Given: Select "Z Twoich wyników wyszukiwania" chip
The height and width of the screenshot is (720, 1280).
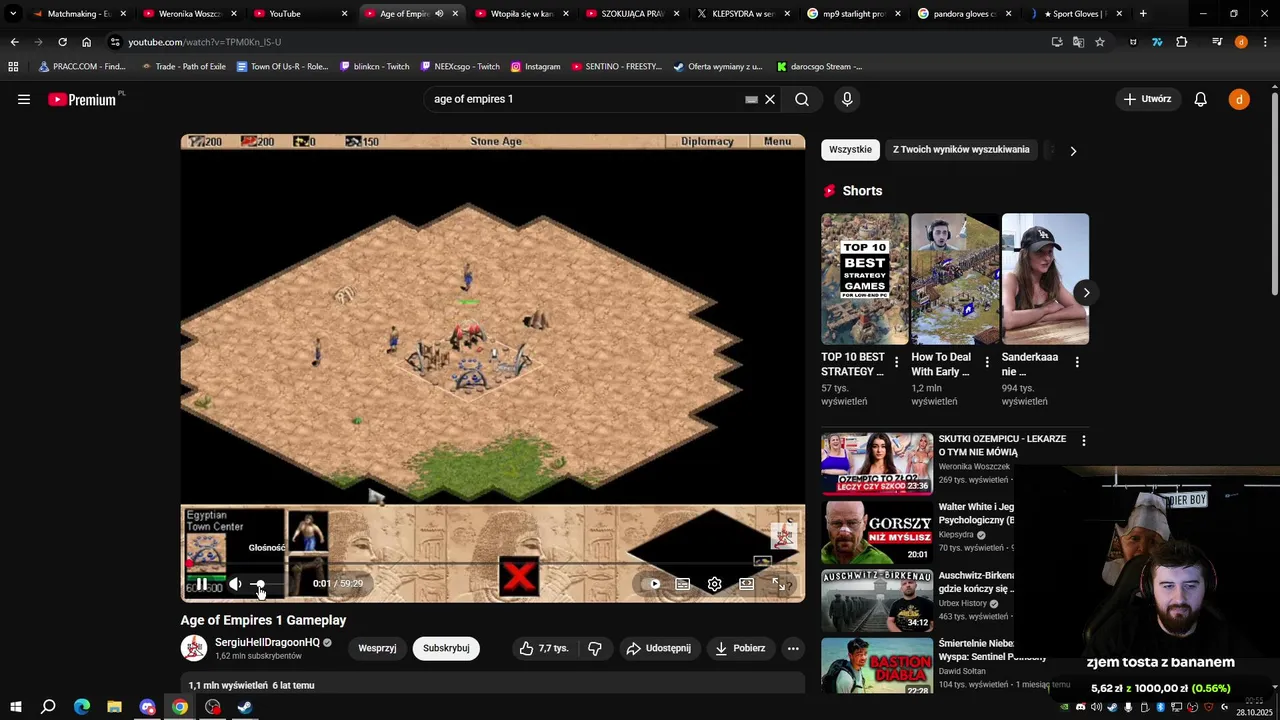Looking at the screenshot, I should pos(961,150).
